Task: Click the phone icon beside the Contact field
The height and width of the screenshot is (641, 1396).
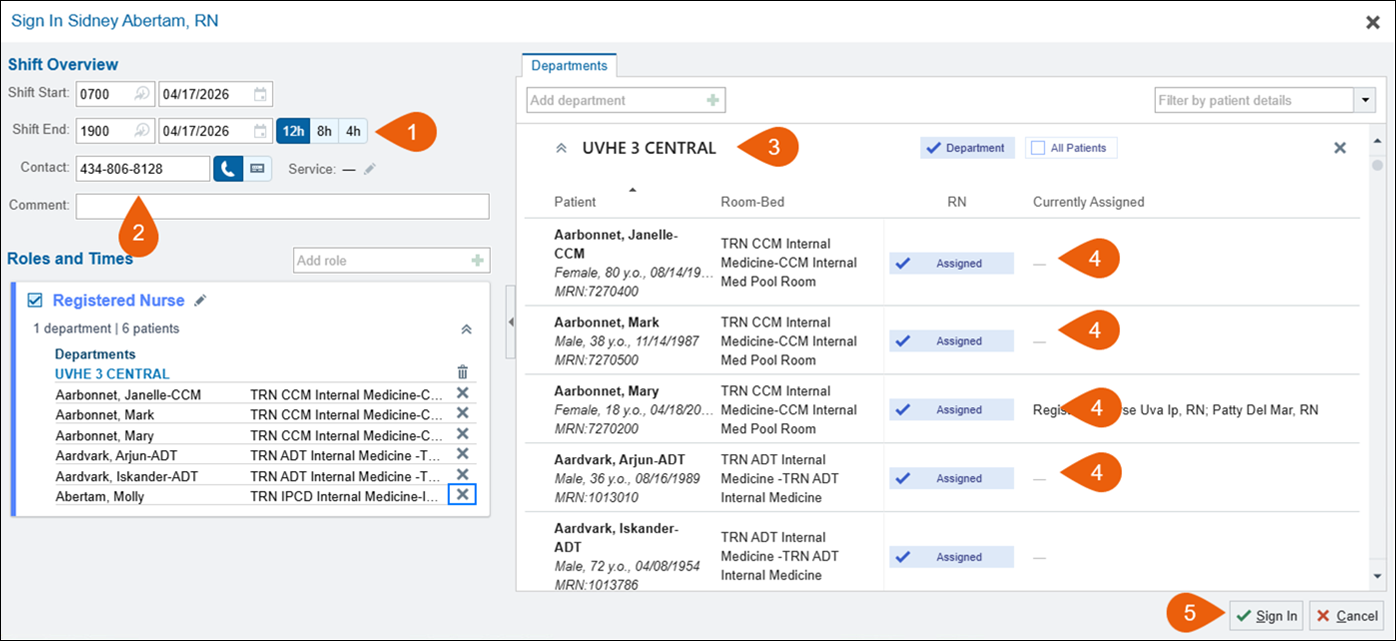Action: click(227, 169)
